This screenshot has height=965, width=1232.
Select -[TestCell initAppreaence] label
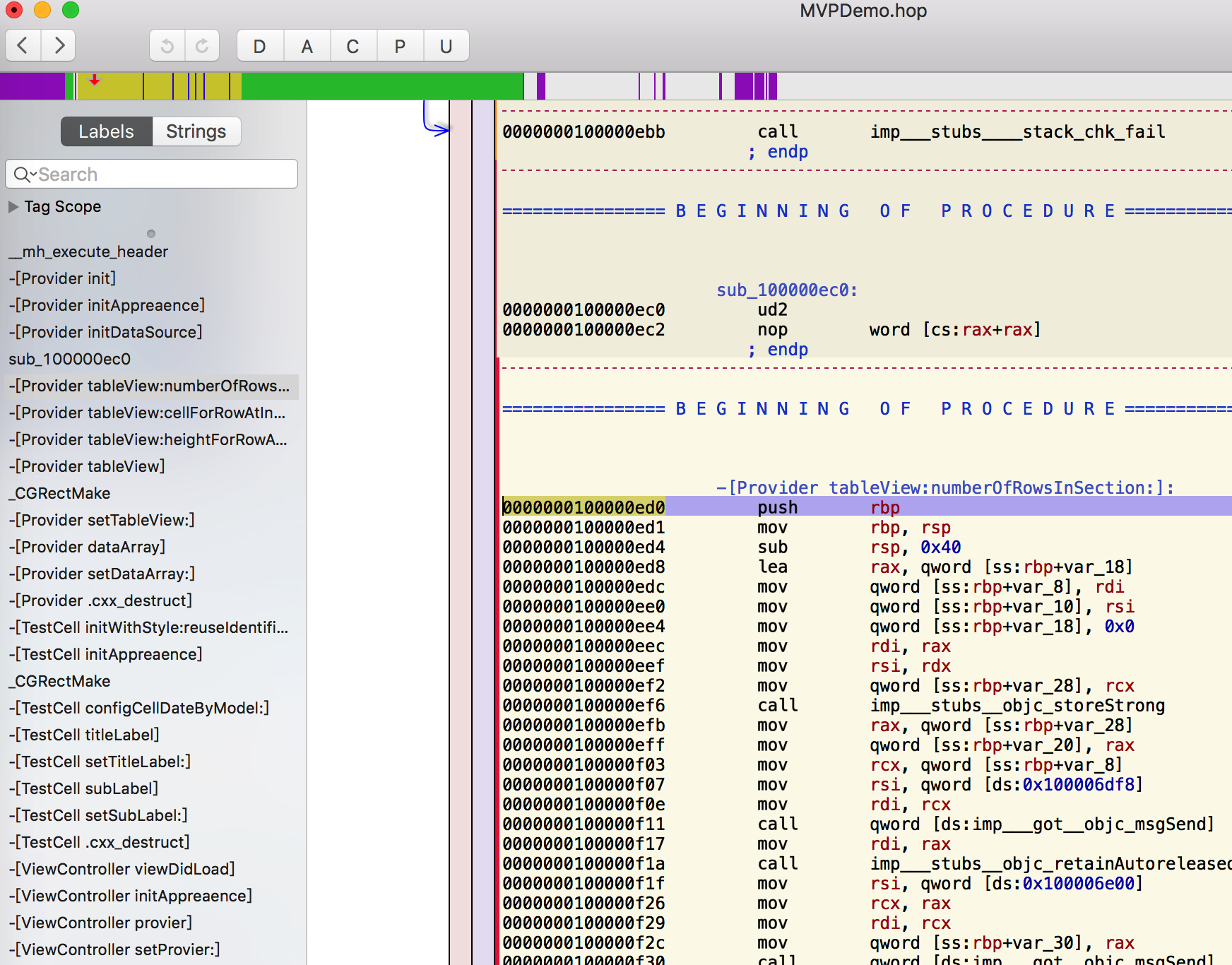105,654
